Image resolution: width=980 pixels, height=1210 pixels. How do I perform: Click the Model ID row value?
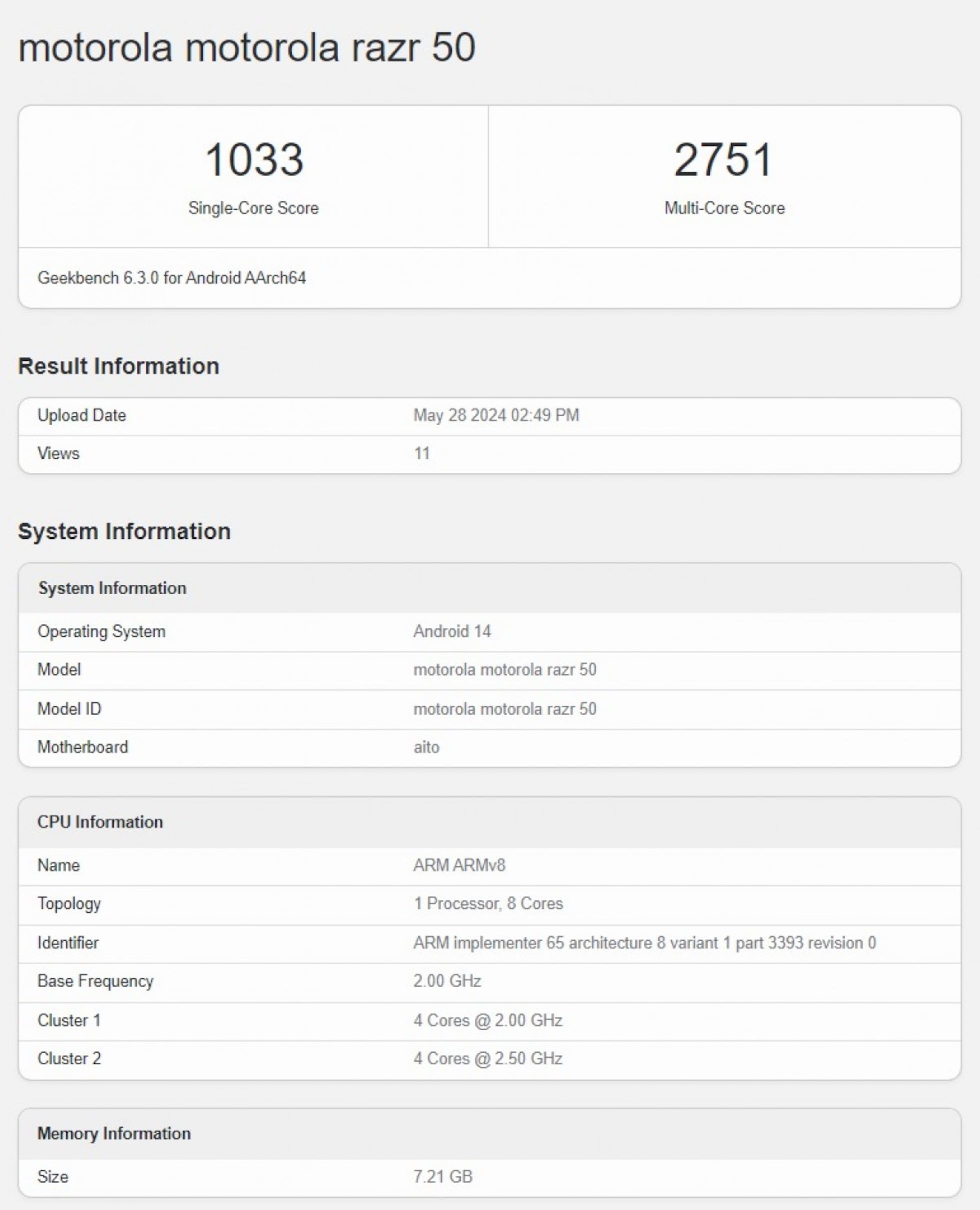(504, 709)
